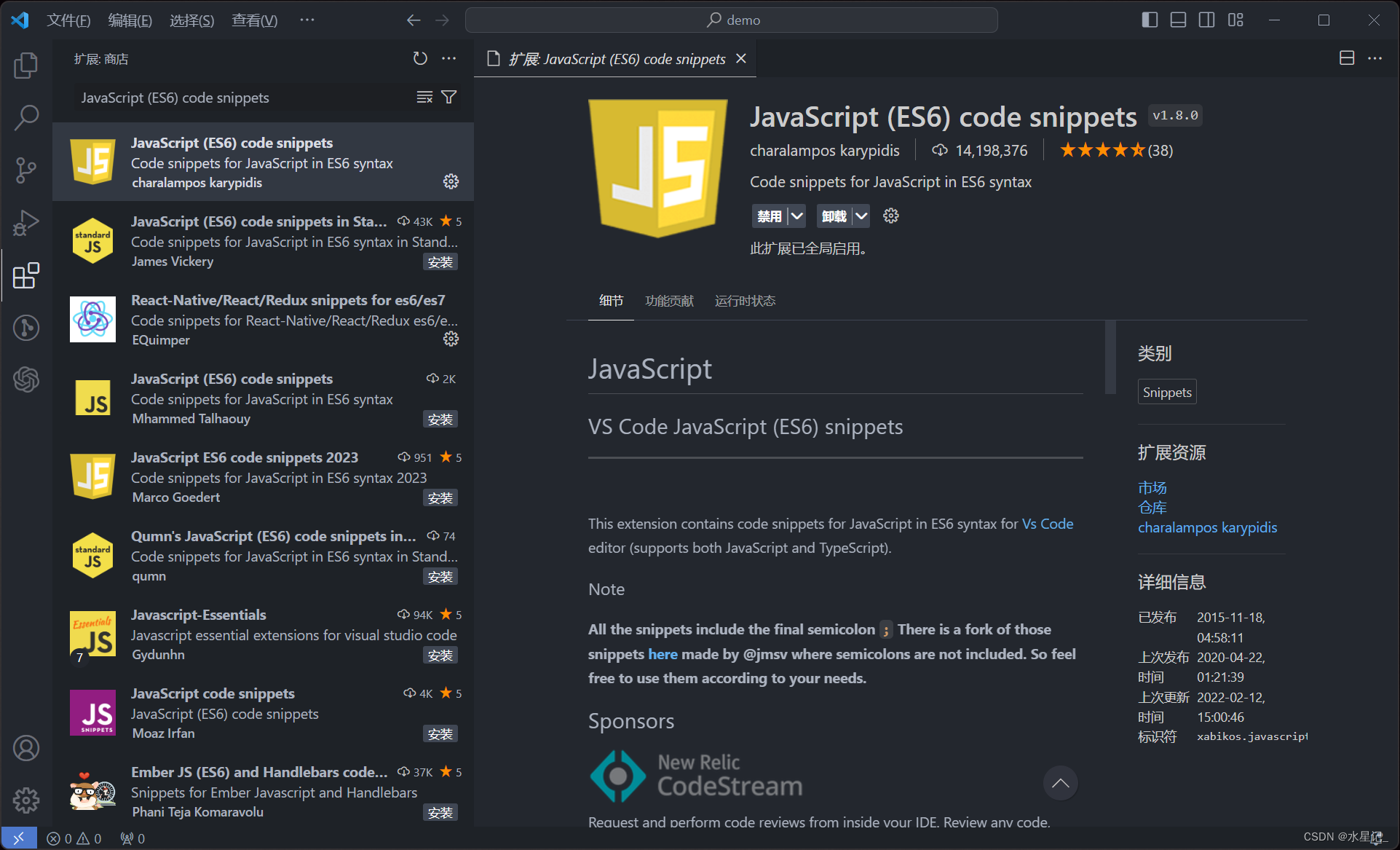Expand the Disable button dropdown arrow

point(797,216)
